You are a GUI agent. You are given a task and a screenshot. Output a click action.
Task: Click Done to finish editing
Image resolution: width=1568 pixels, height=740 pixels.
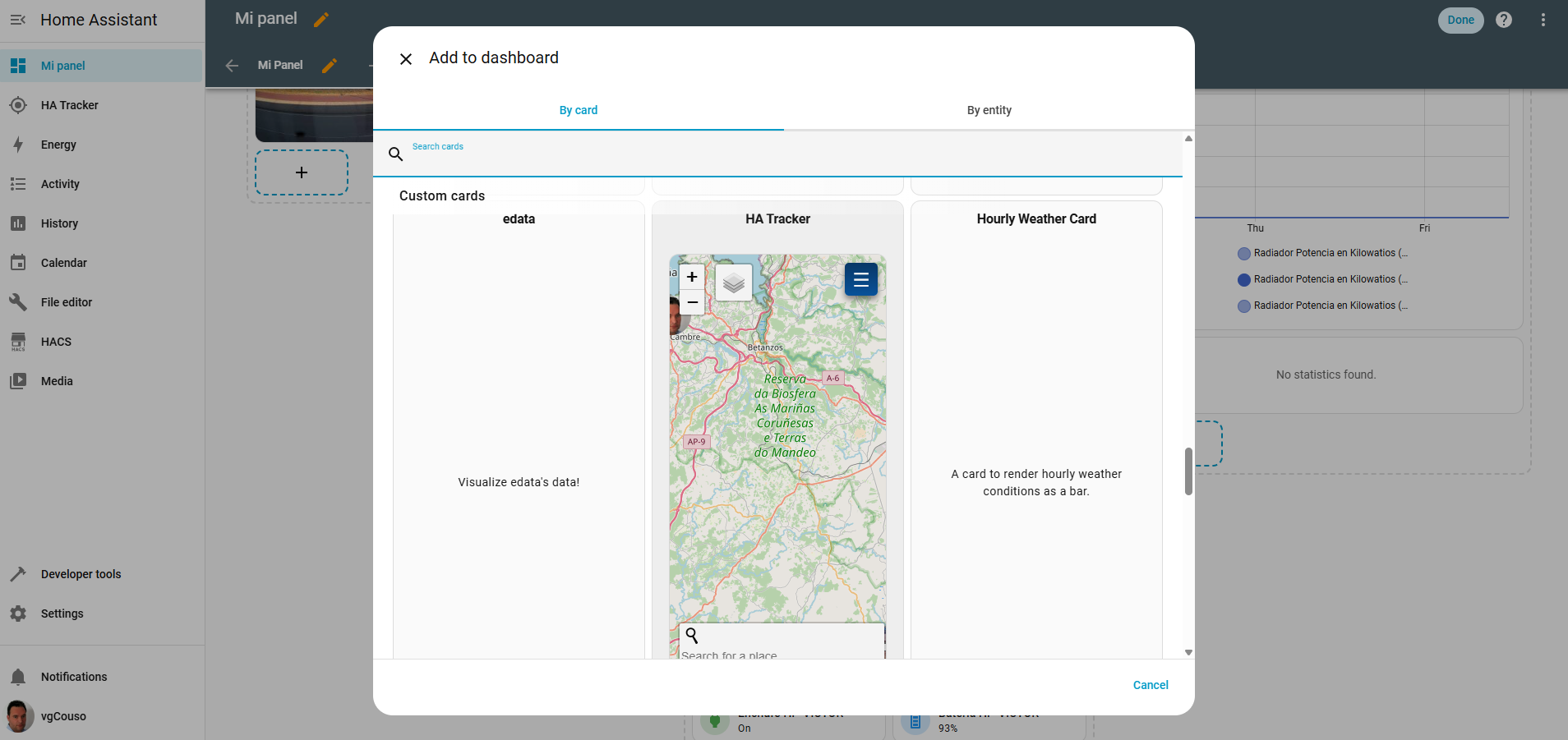point(1460,20)
